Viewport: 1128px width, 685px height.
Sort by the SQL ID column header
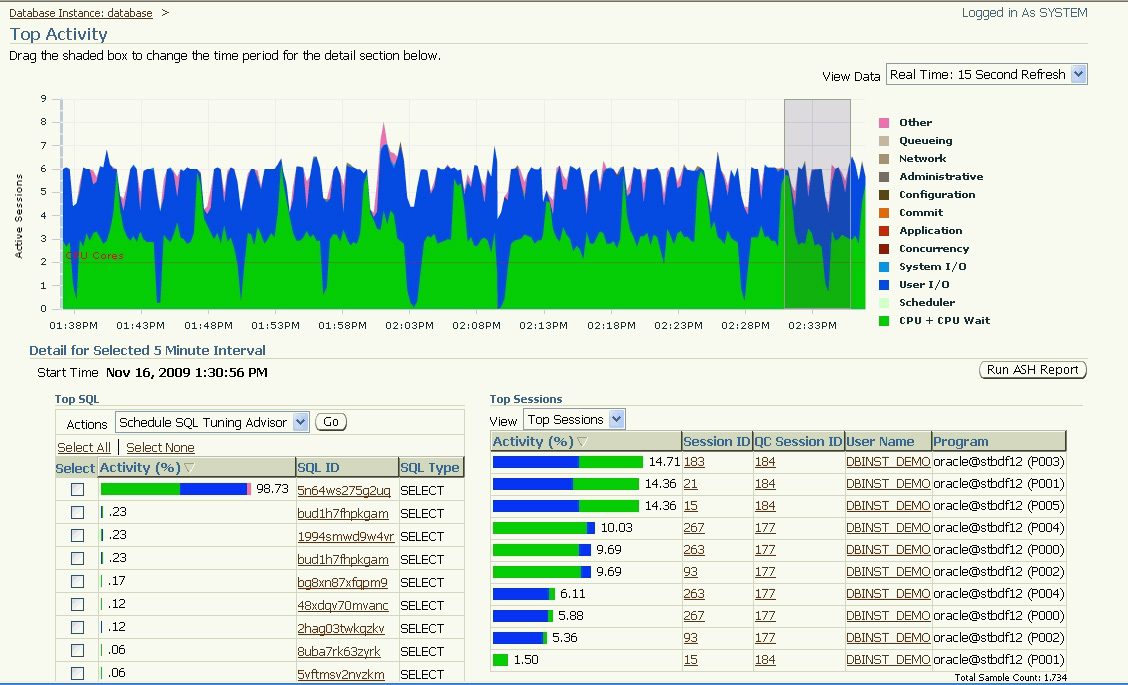point(318,467)
